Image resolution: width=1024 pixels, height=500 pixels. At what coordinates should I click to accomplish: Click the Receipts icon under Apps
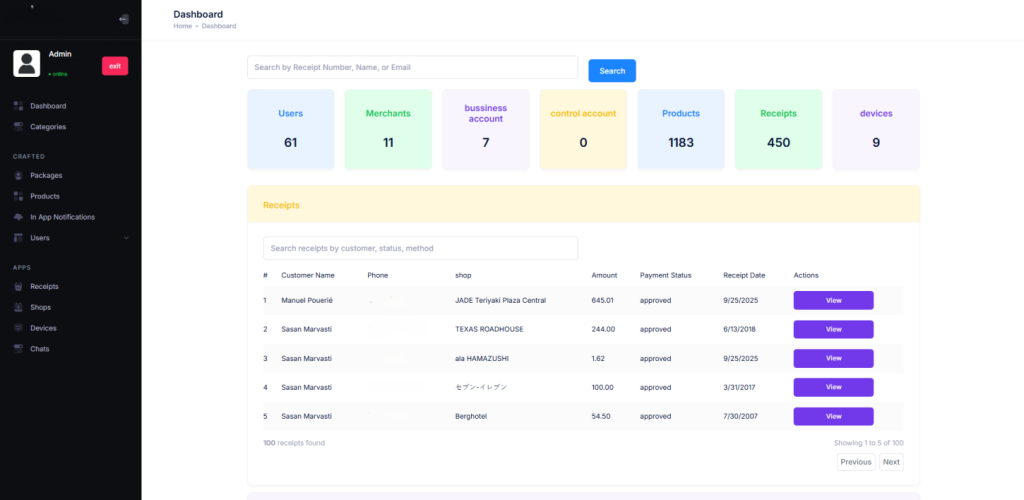[x=19, y=287]
